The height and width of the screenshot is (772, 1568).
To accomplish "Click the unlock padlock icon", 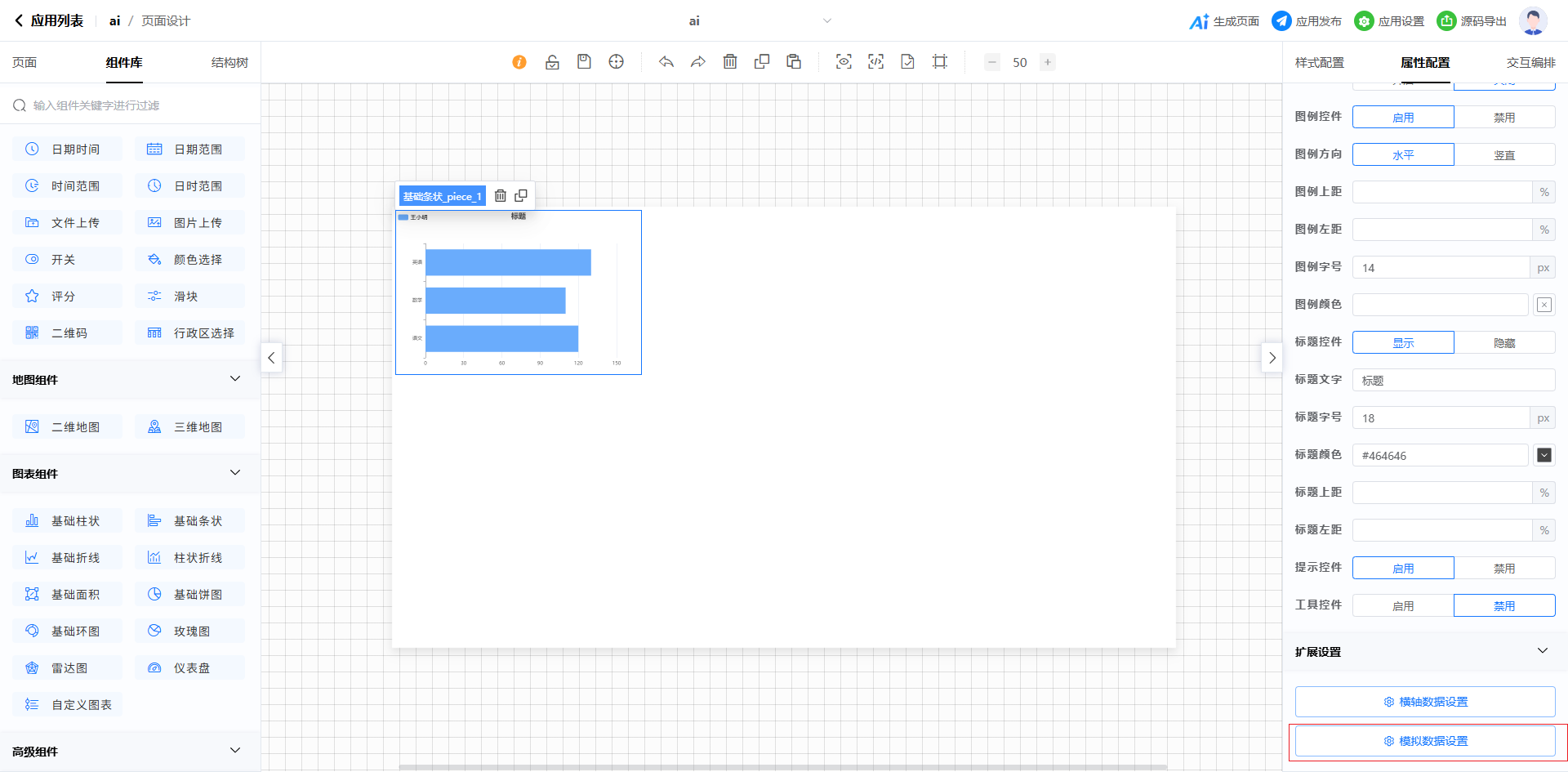I will pyautogui.click(x=552, y=62).
